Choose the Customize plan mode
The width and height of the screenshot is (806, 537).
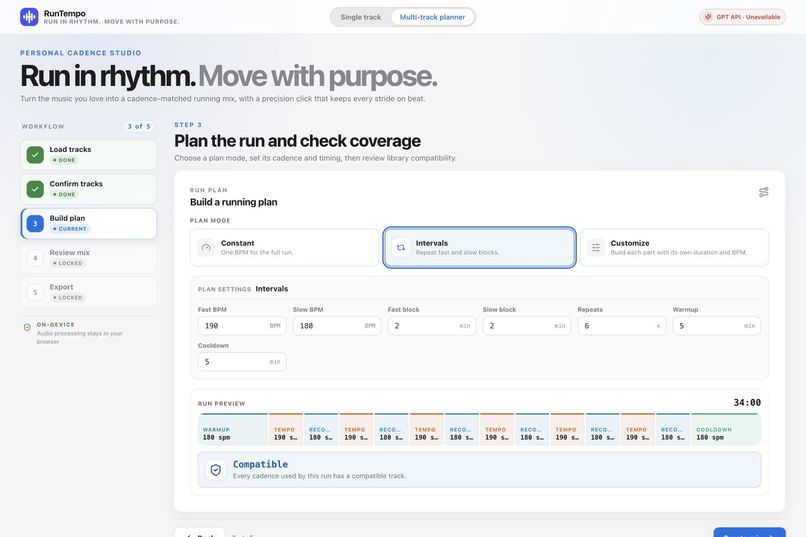point(674,248)
